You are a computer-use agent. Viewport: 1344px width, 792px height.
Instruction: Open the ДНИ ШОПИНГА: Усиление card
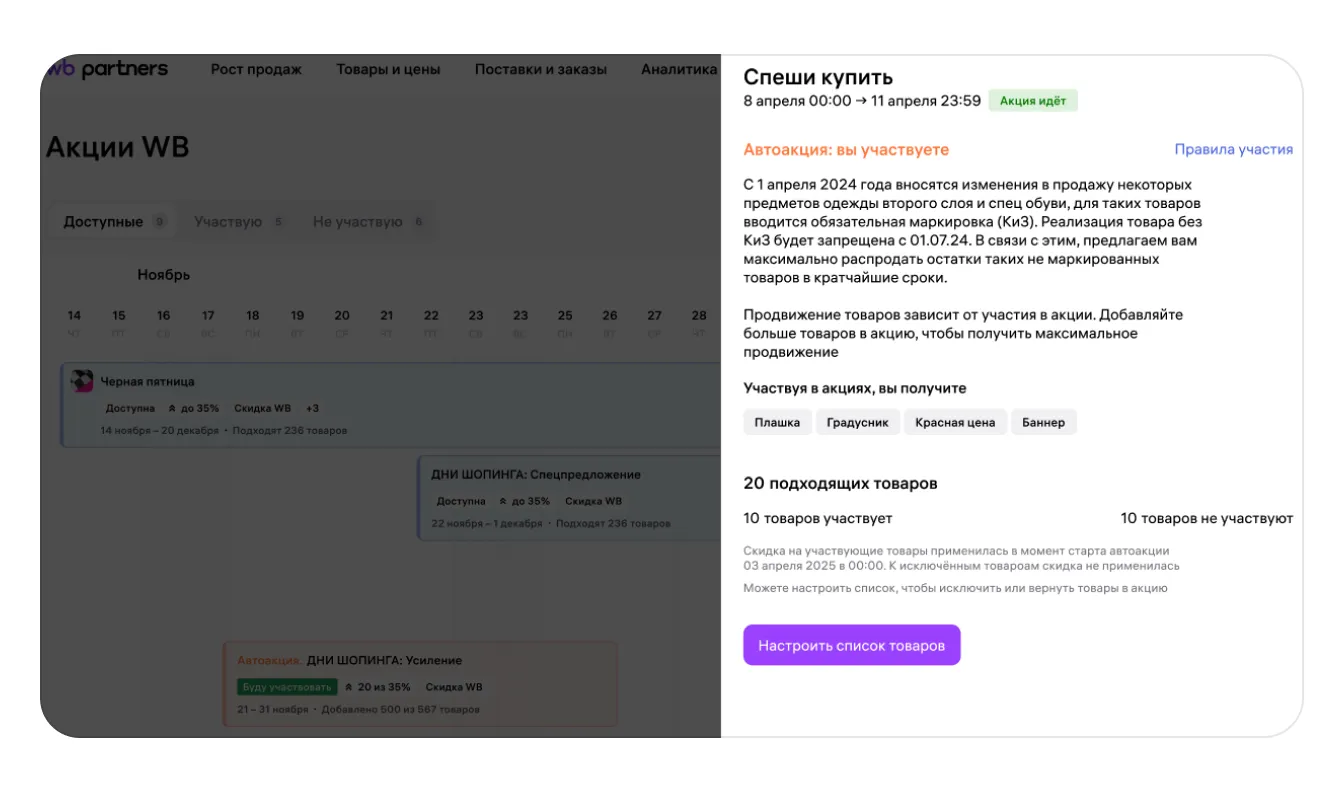pos(420,684)
